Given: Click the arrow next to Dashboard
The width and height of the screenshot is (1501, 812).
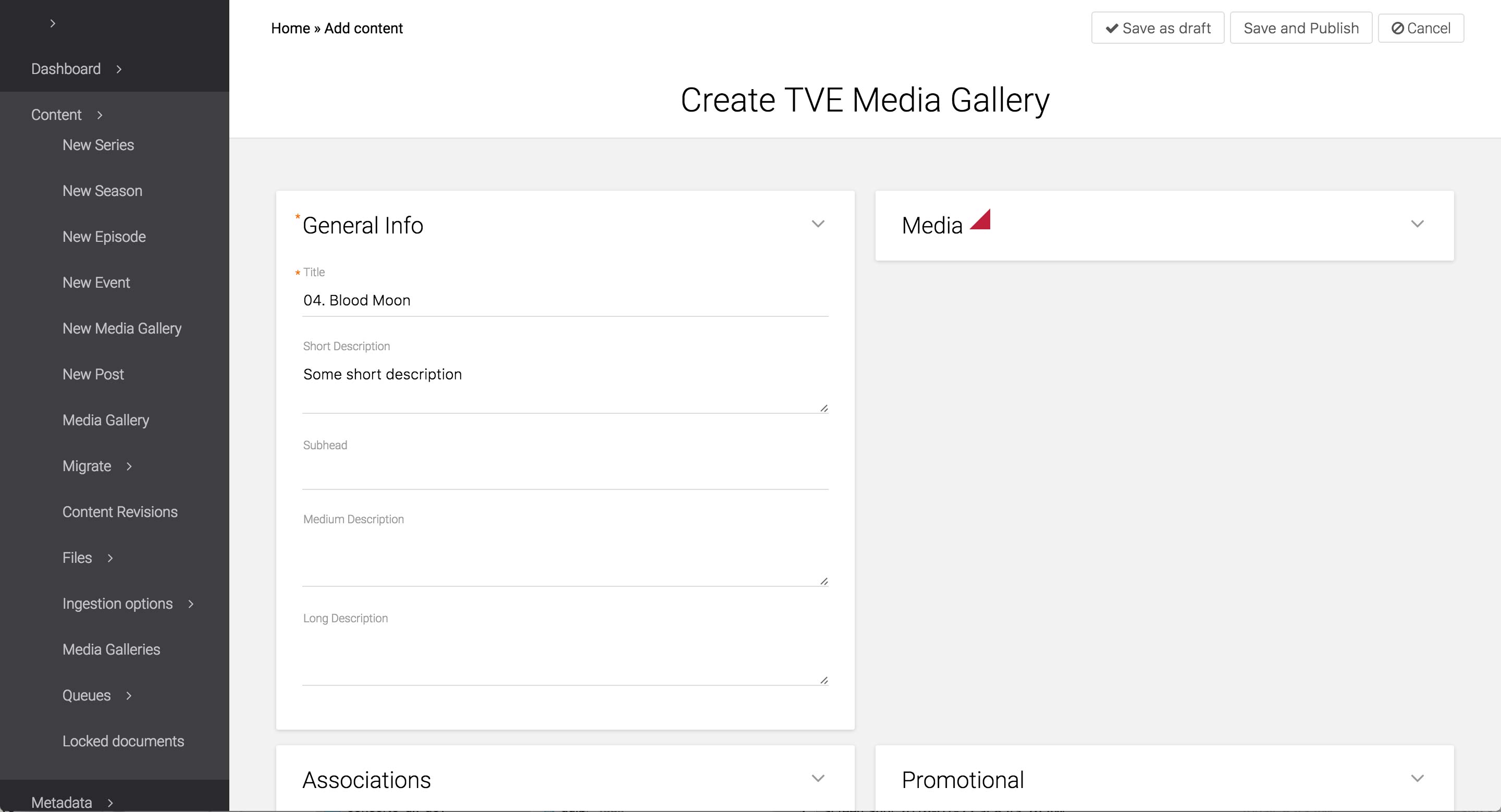Looking at the screenshot, I should (x=119, y=69).
